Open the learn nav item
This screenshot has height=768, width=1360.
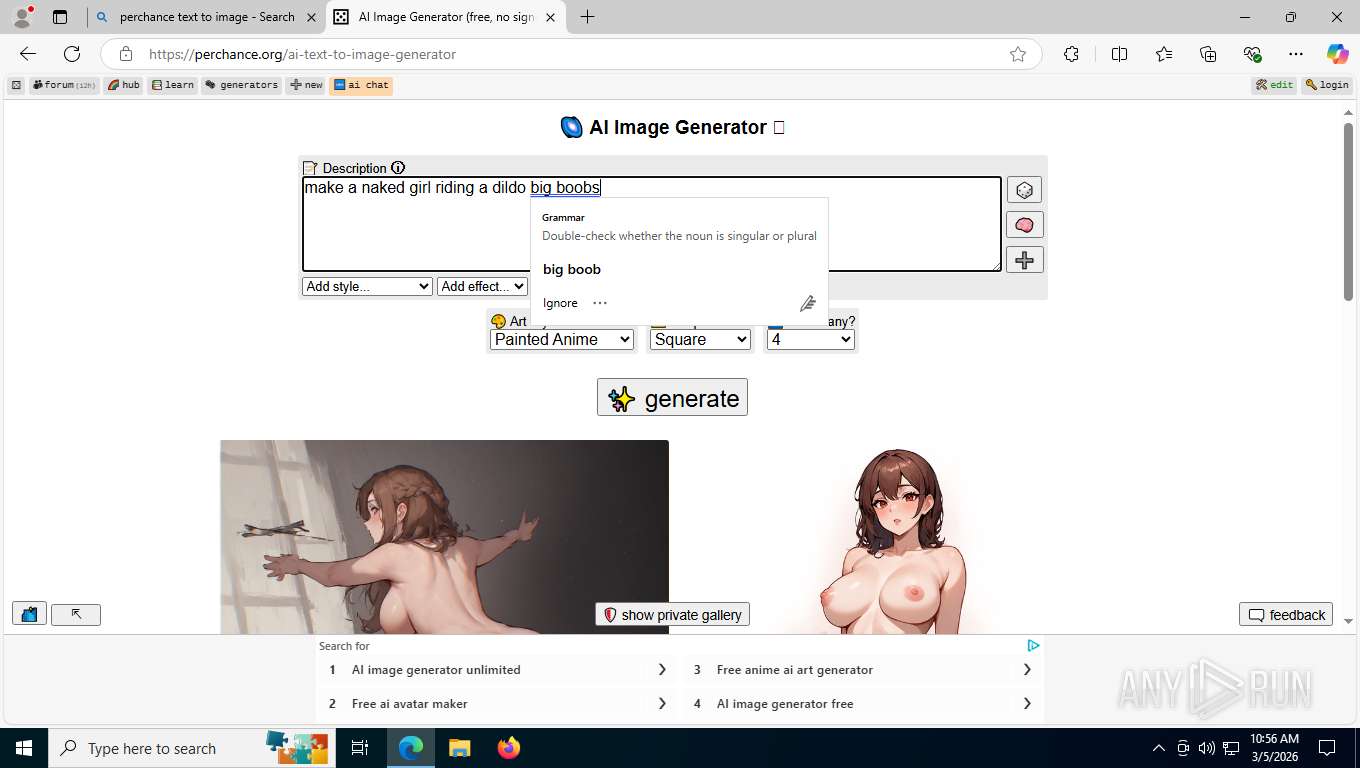(173, 85)
